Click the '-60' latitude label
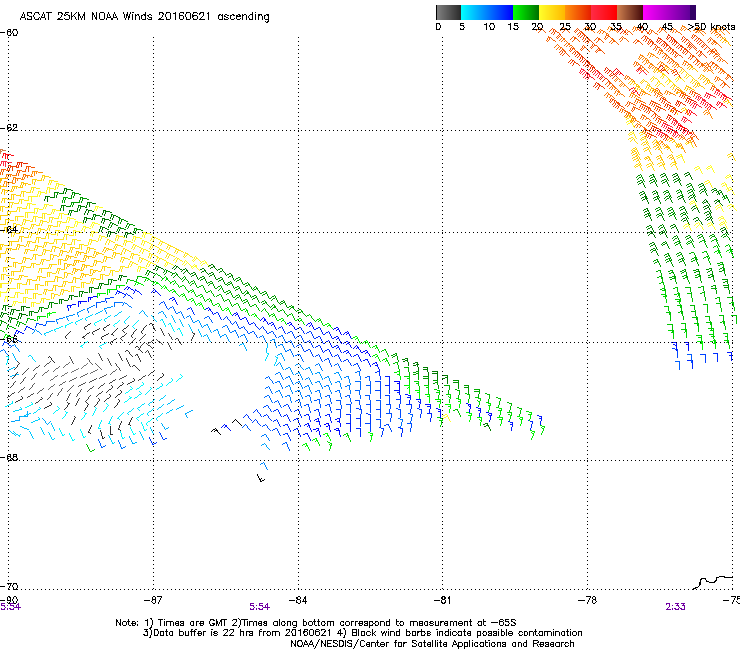 coord(9,33)
